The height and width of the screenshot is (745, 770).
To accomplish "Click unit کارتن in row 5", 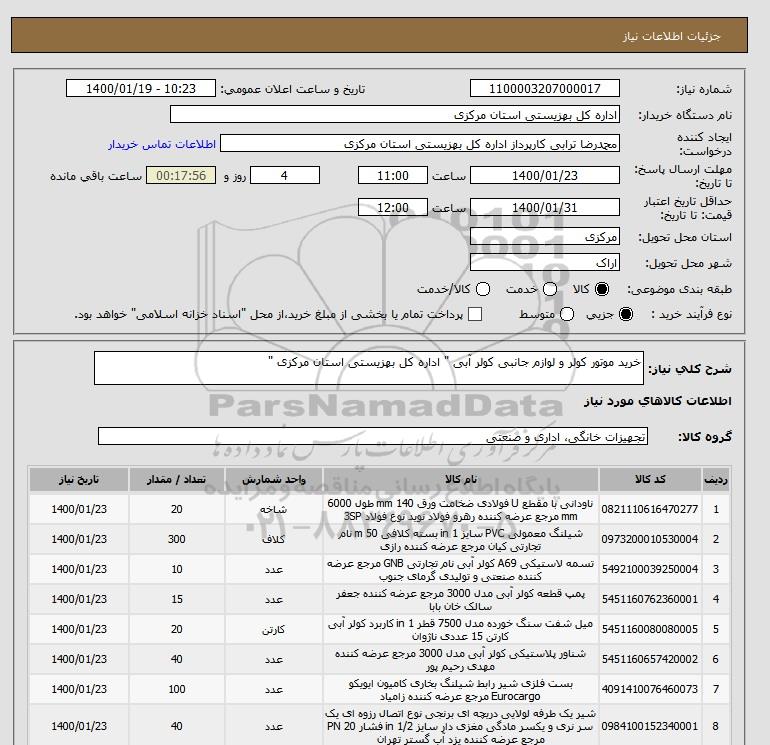I will click(274, 629).
